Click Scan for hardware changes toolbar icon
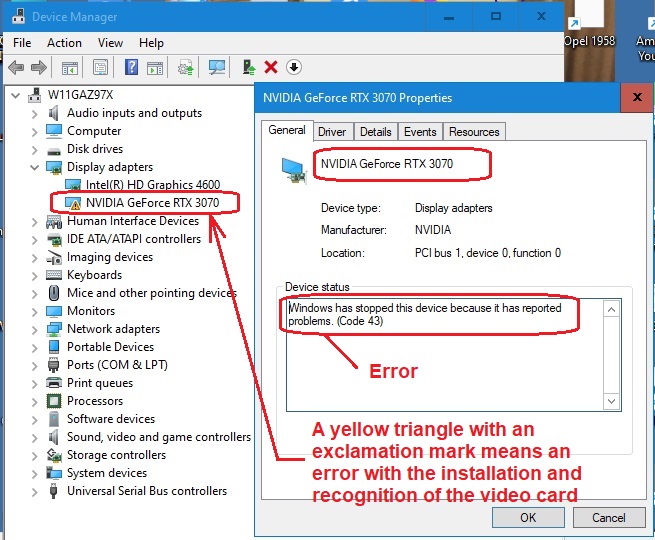The width and height of the screenshot is (655, 540). [x=217, y=67]
